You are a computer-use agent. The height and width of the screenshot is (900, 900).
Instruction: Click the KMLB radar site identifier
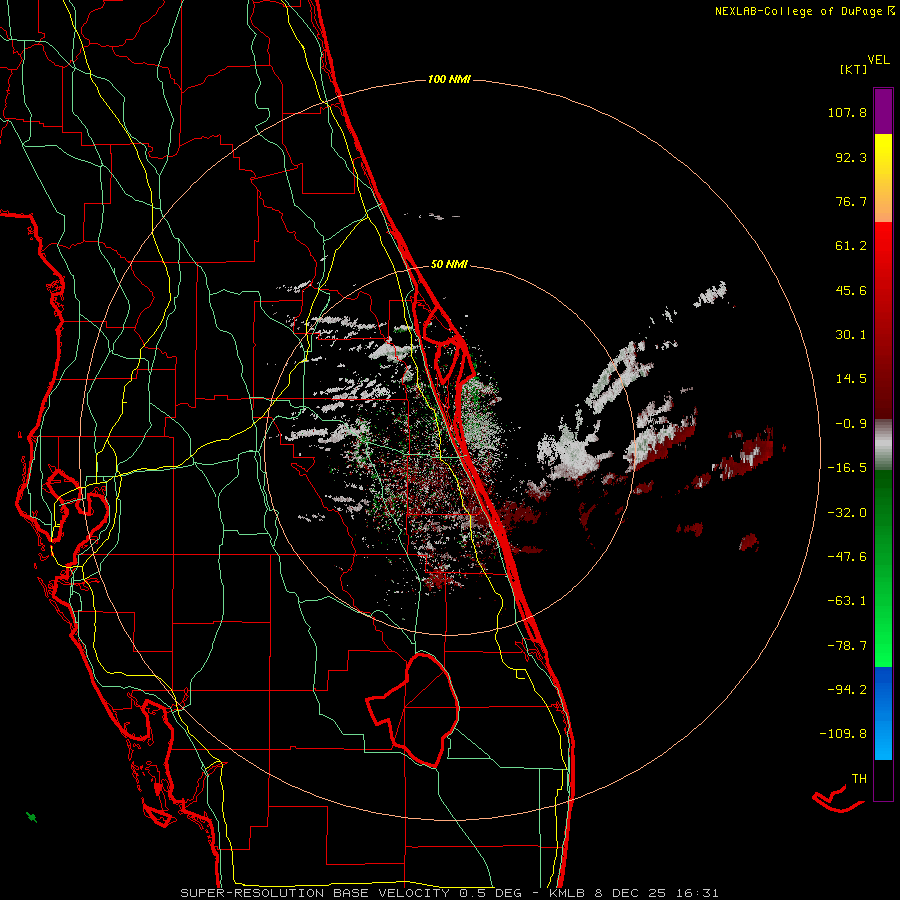coord(568,893)
